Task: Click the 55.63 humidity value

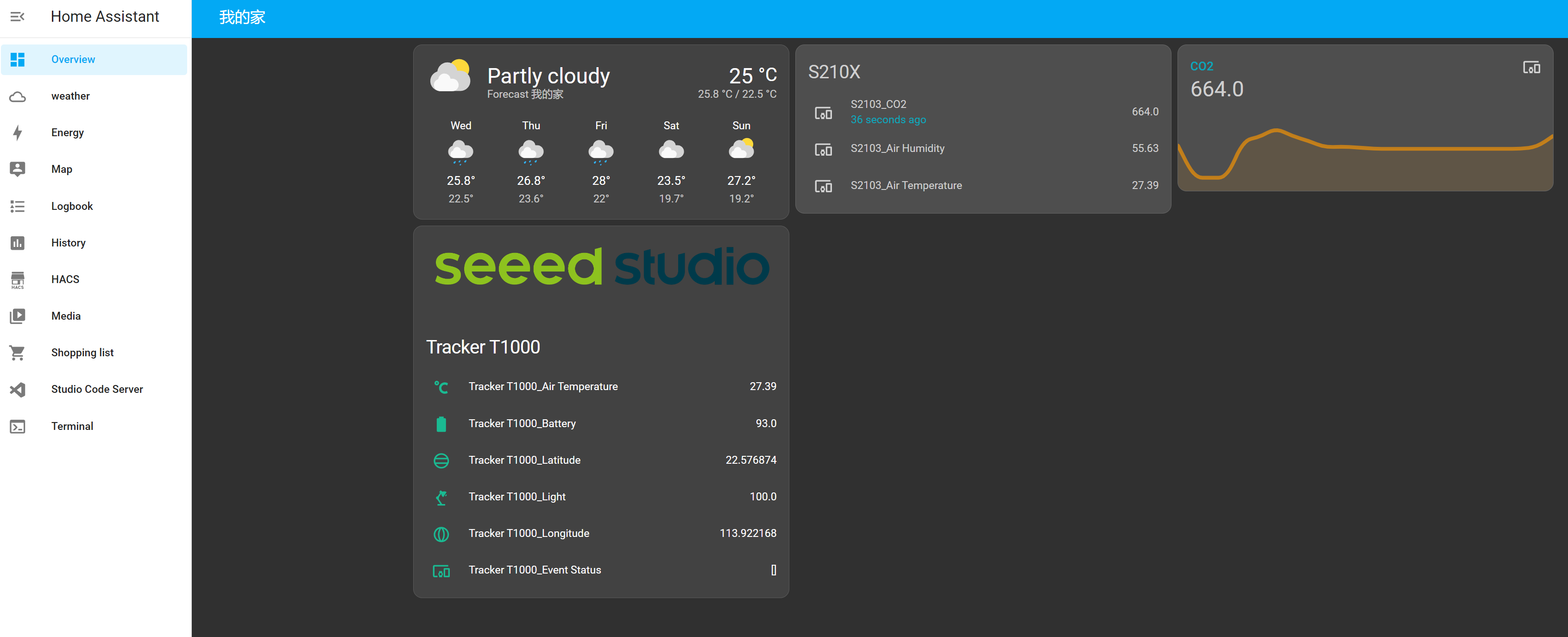Action: tap(1145, 149)
